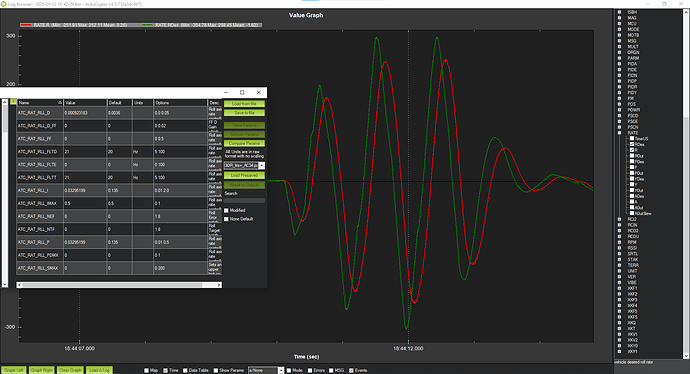690x374 pixels.
Task: Click the Graph Left button
Action: pos(14,370)
